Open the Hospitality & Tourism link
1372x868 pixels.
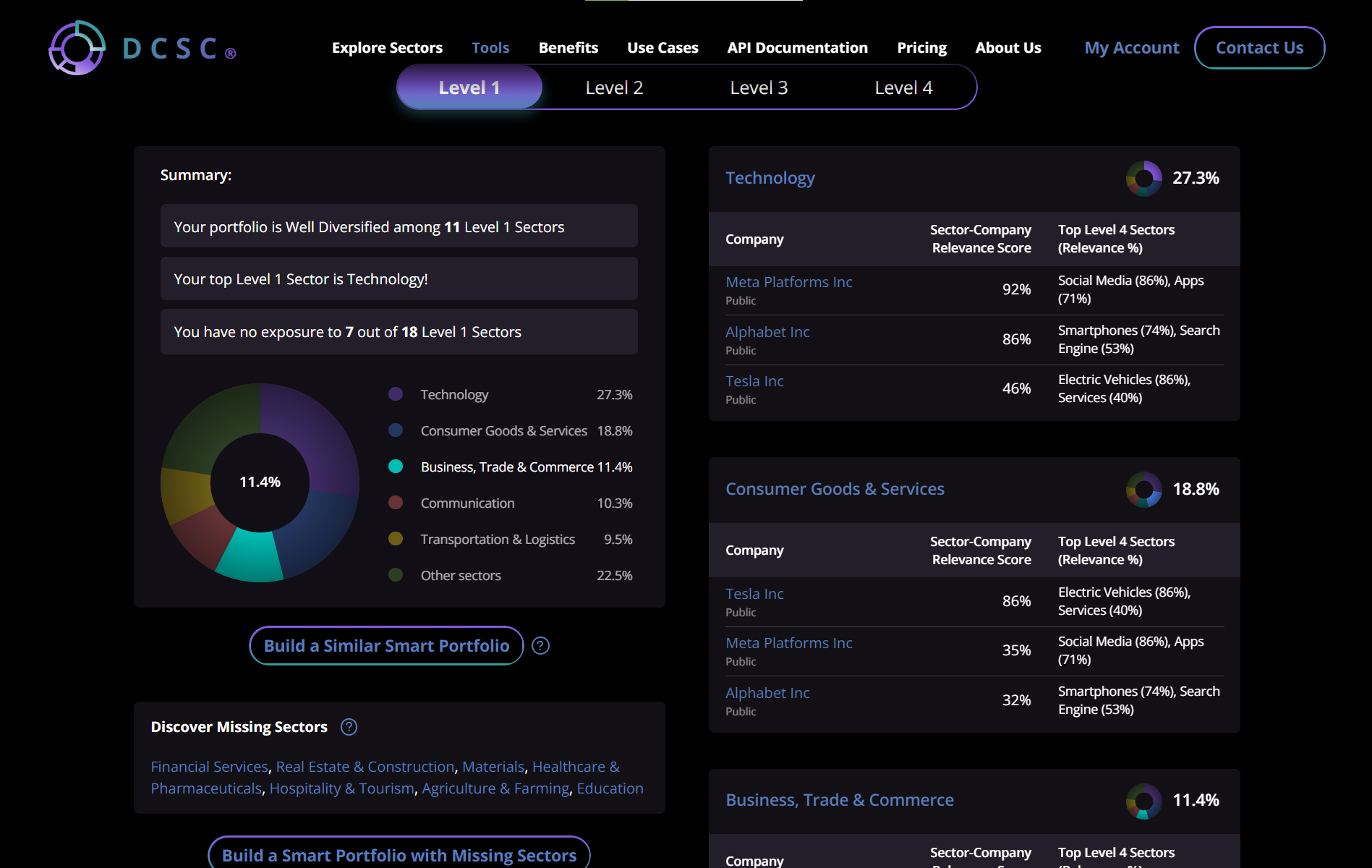[341, 788]
